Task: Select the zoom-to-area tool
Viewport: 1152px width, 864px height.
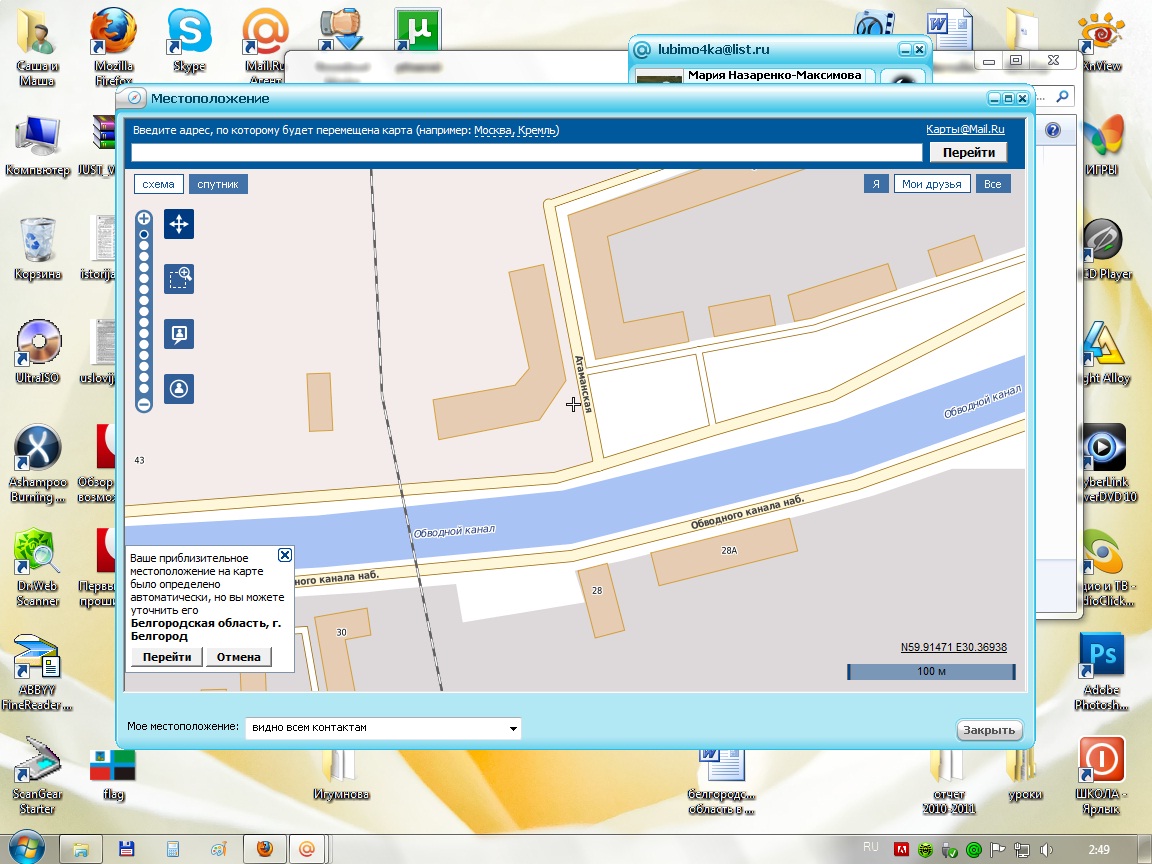Action: 179,279
